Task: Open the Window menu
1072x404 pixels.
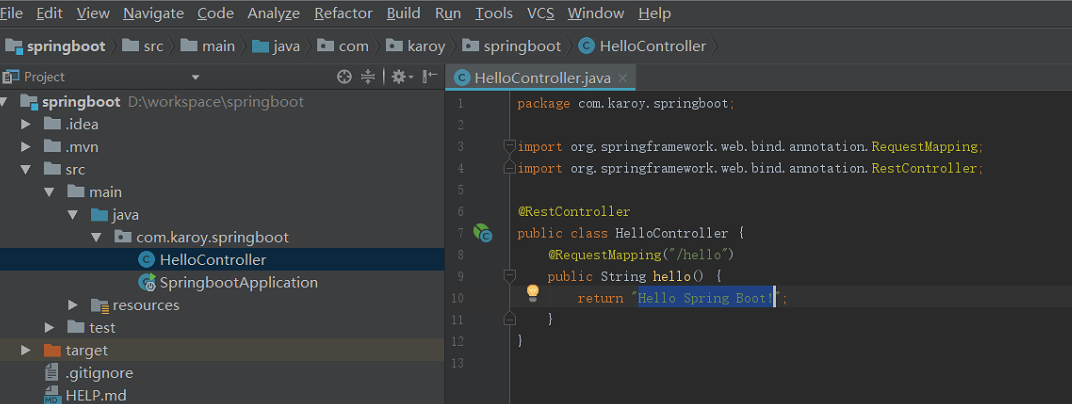Action: click(595, 13)
